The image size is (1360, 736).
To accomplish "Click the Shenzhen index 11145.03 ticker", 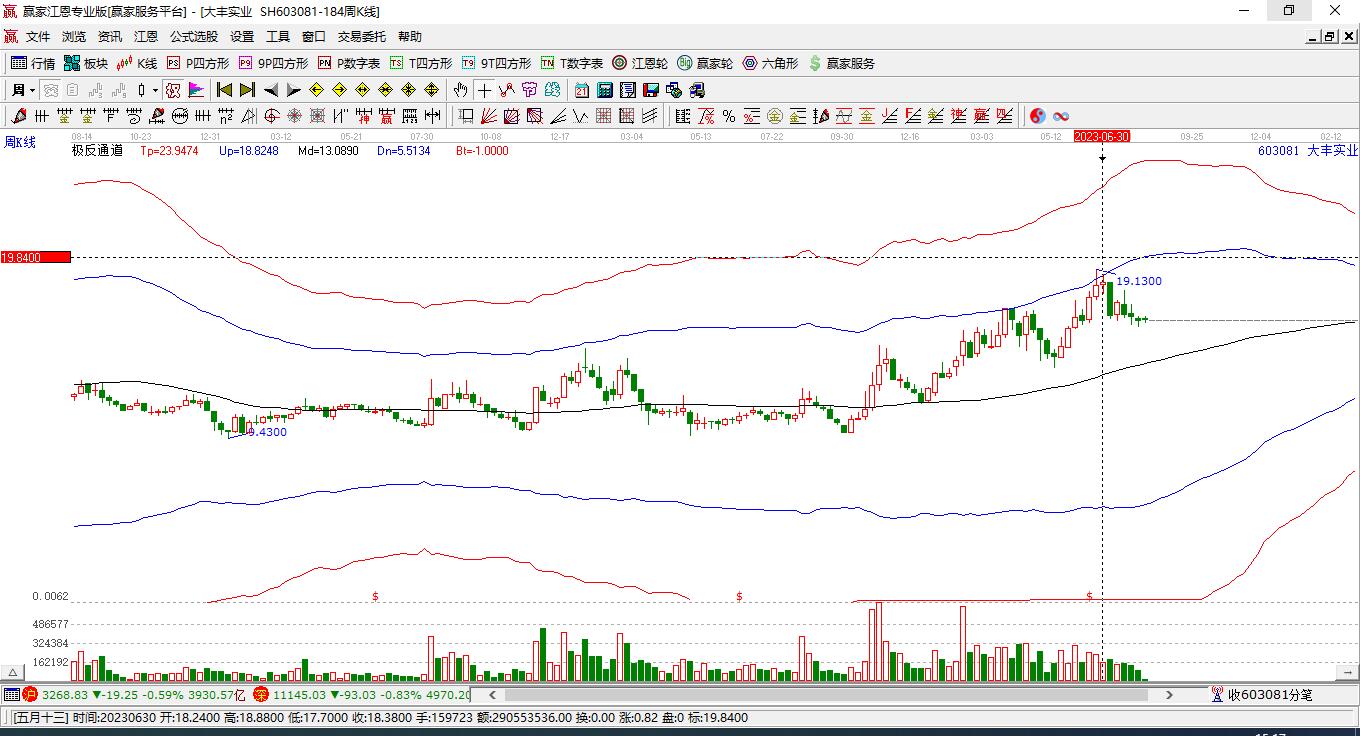I will tap(300, 695).
